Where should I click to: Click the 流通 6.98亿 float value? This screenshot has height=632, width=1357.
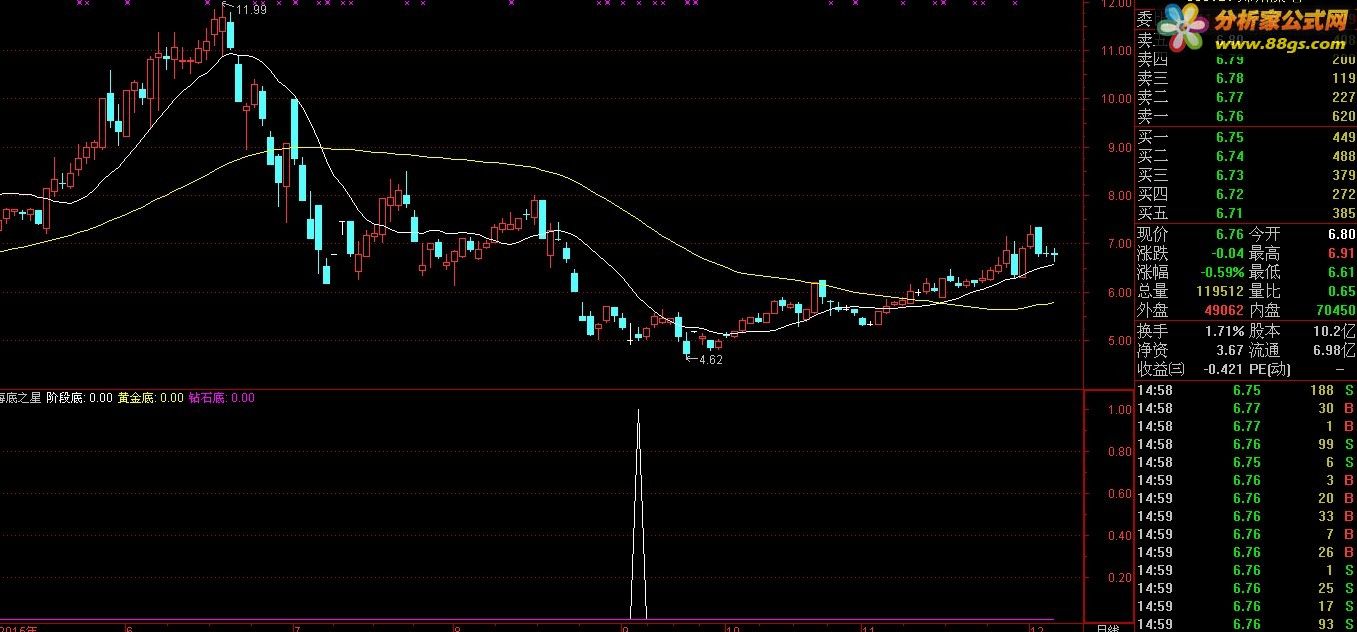1335,350
